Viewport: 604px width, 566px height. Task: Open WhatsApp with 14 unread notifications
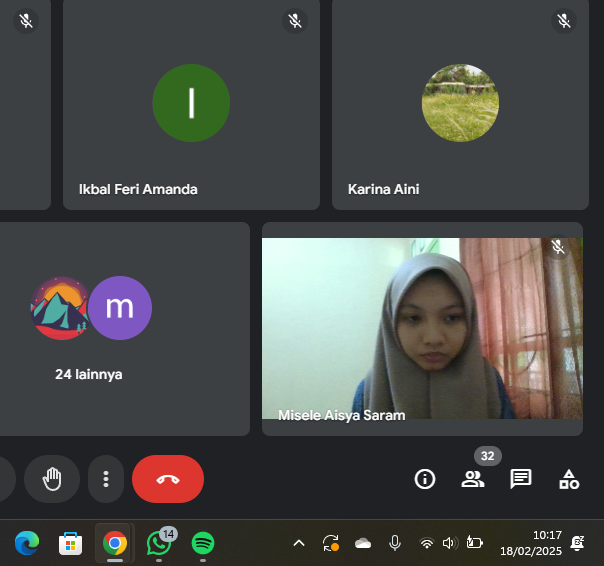pos(159,543)
